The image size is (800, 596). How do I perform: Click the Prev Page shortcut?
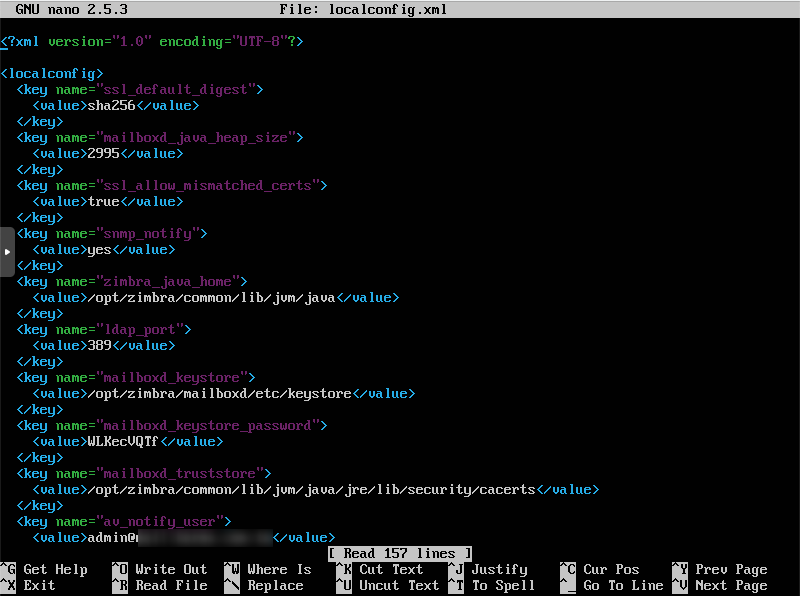pos(720,569)
